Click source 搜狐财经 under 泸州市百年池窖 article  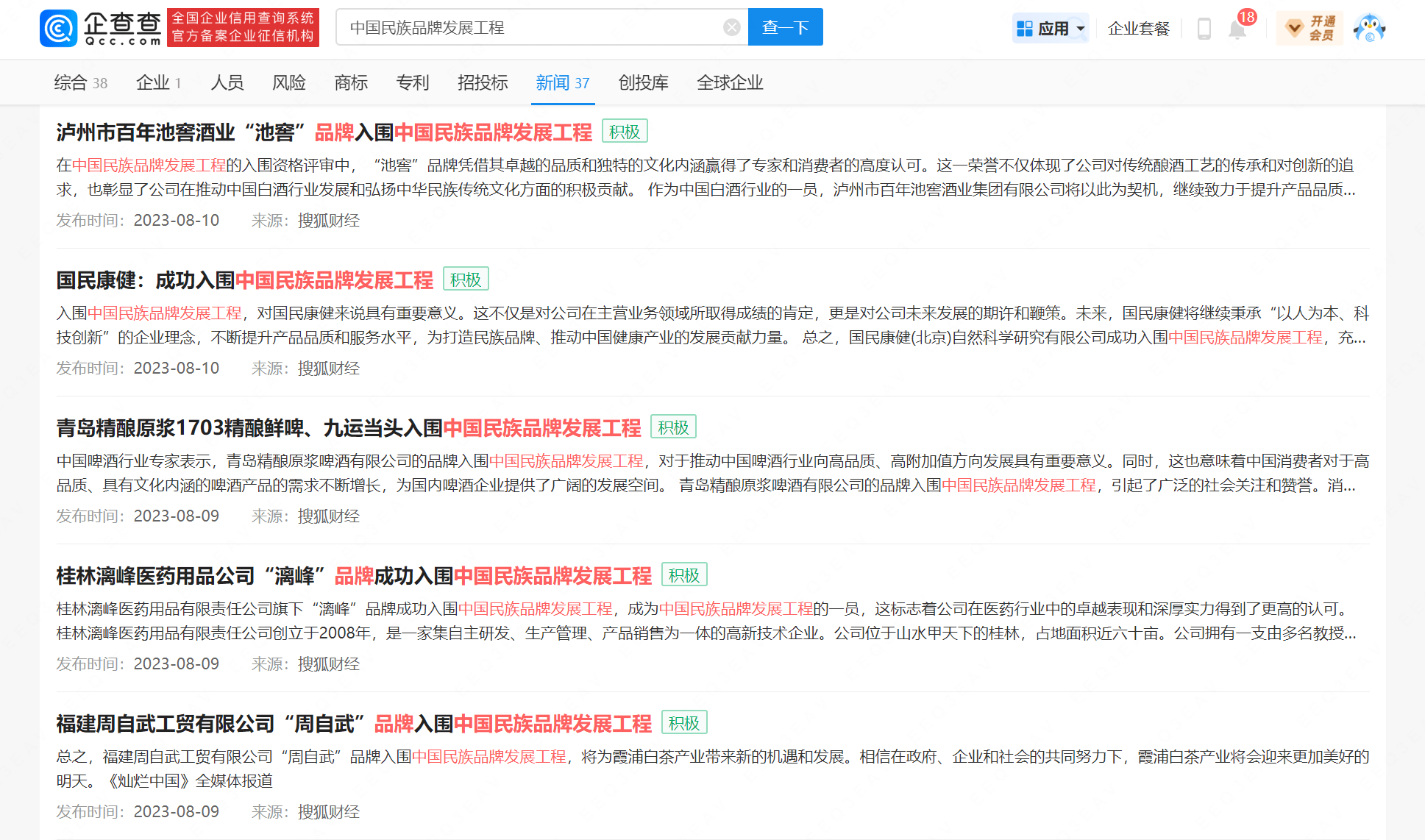[328, 221]
